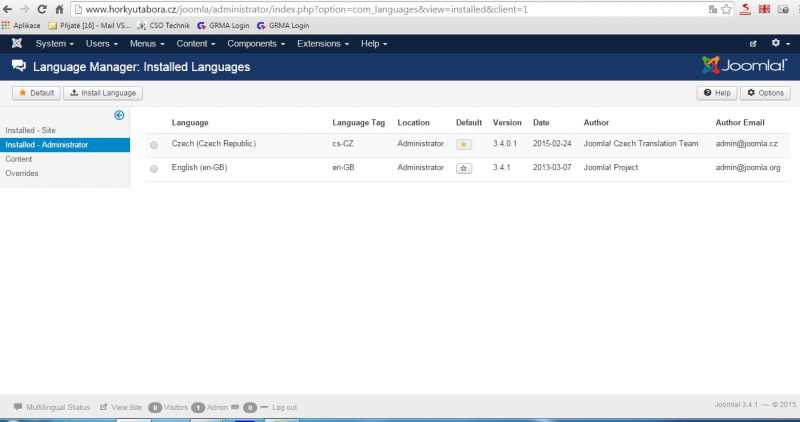The height and width of the screenshot is (422, 800).
Task: Open the settings gear dropdown
Action: pos(779,44)
